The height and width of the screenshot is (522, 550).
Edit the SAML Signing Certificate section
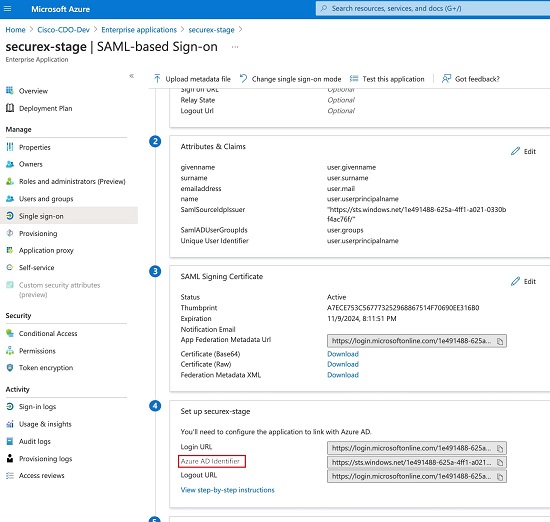[523, 281]
